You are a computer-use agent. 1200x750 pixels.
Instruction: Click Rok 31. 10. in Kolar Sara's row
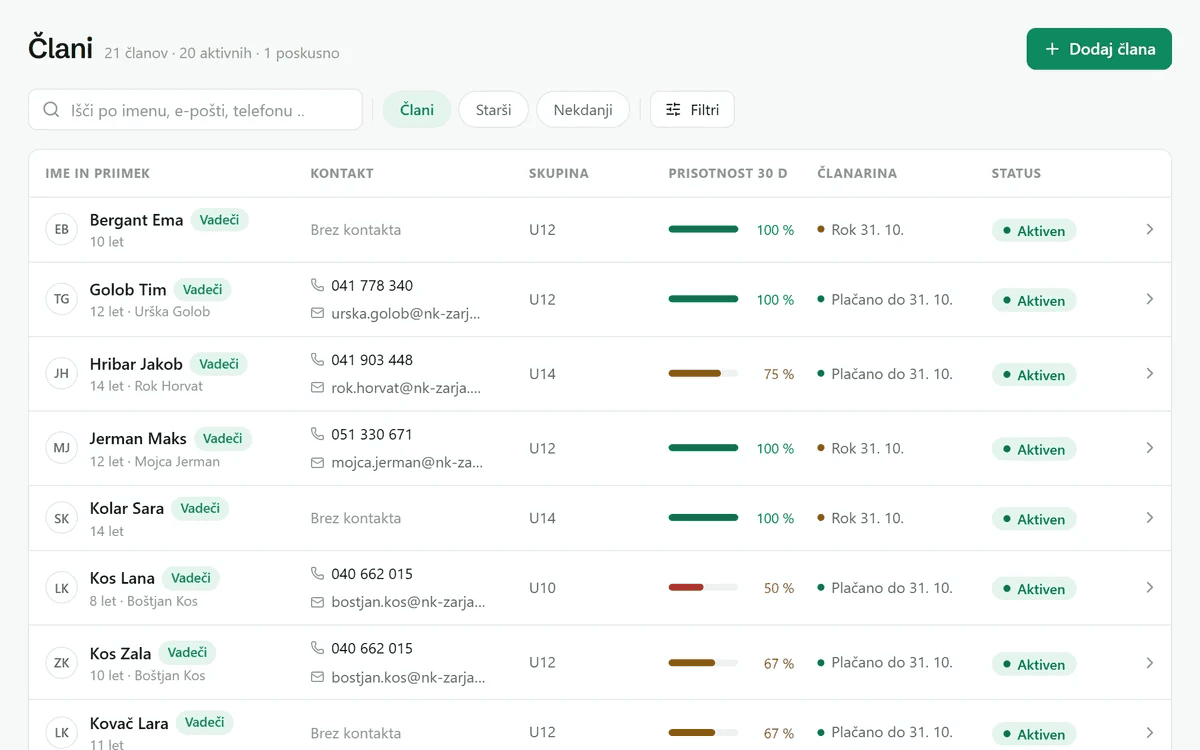pyautogui.click(x=867, y=518)
